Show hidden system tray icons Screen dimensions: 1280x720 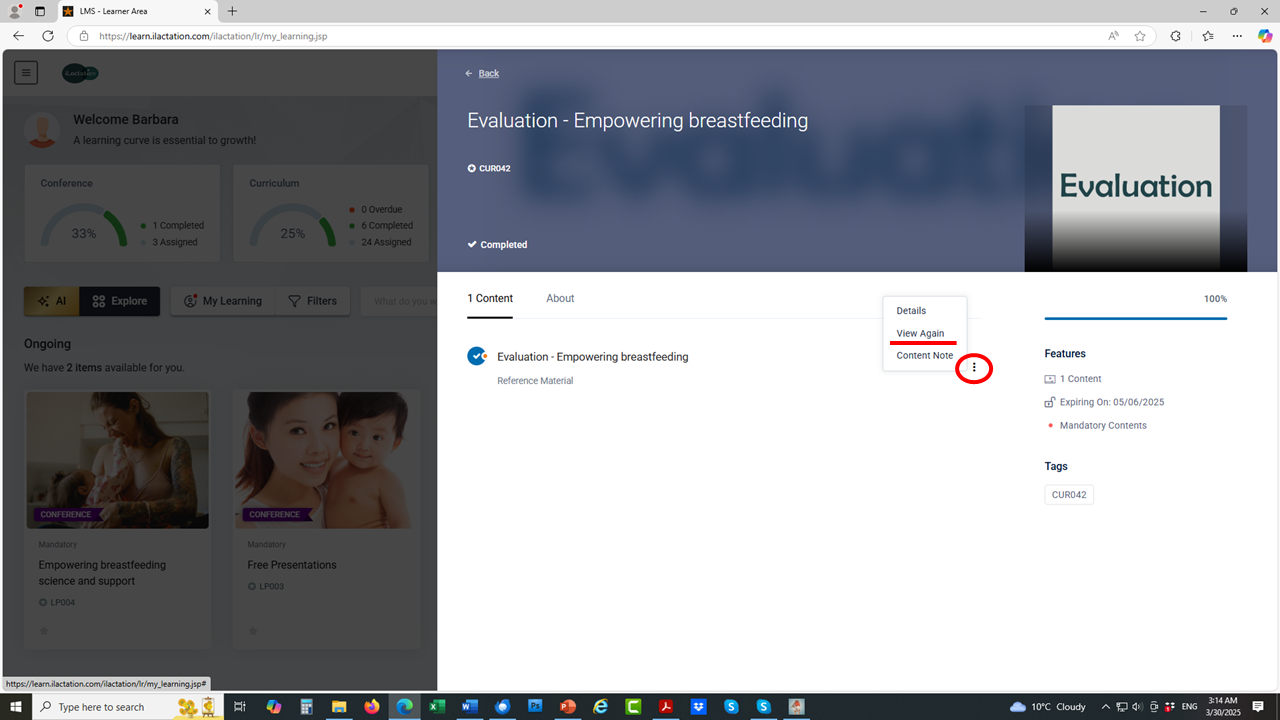(x=1105, y=707)
